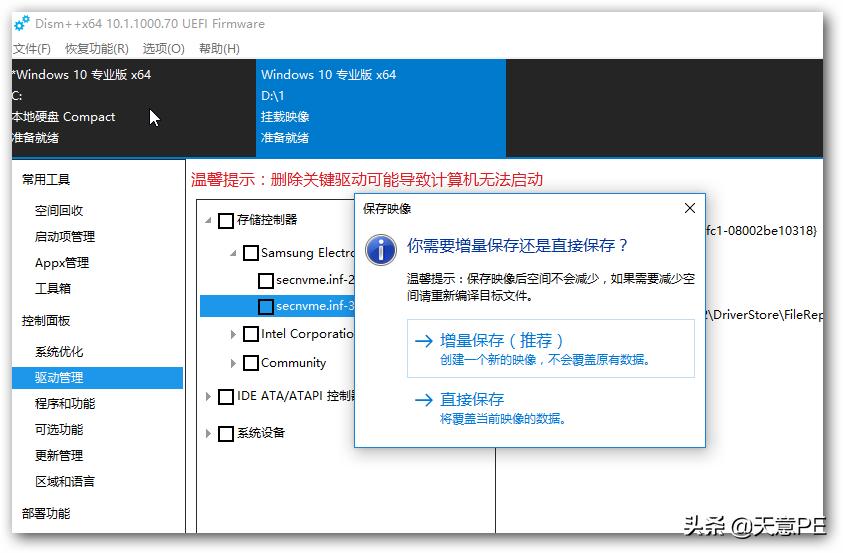Click the 常用工具 section header

coord(46,179)
